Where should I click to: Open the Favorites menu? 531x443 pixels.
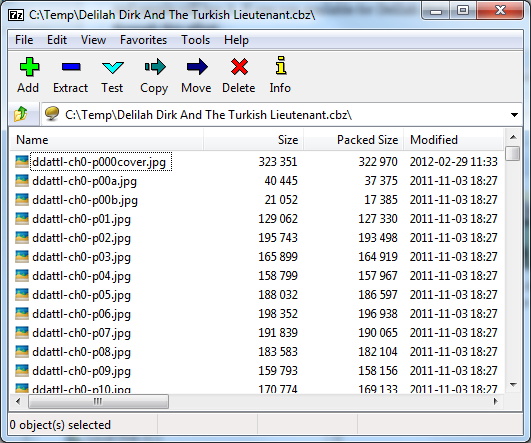click(x=143, y=40)
